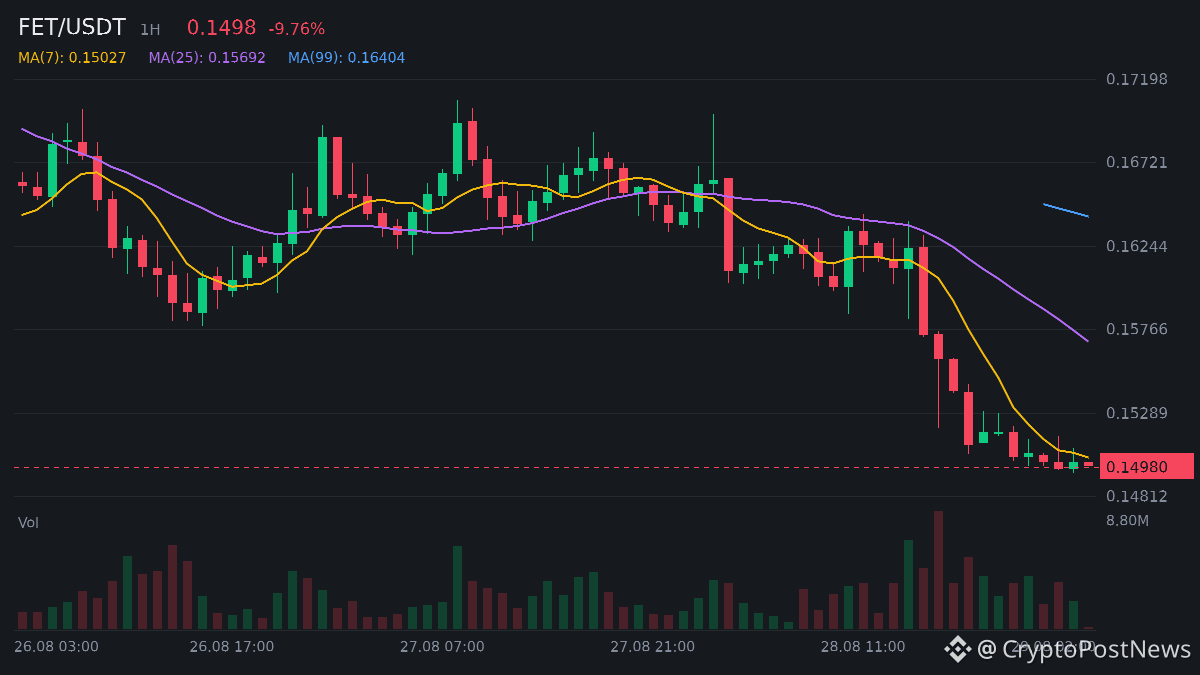
Task: Click the red 0.14980 price tag
Action: click(x=1147, y=466)
